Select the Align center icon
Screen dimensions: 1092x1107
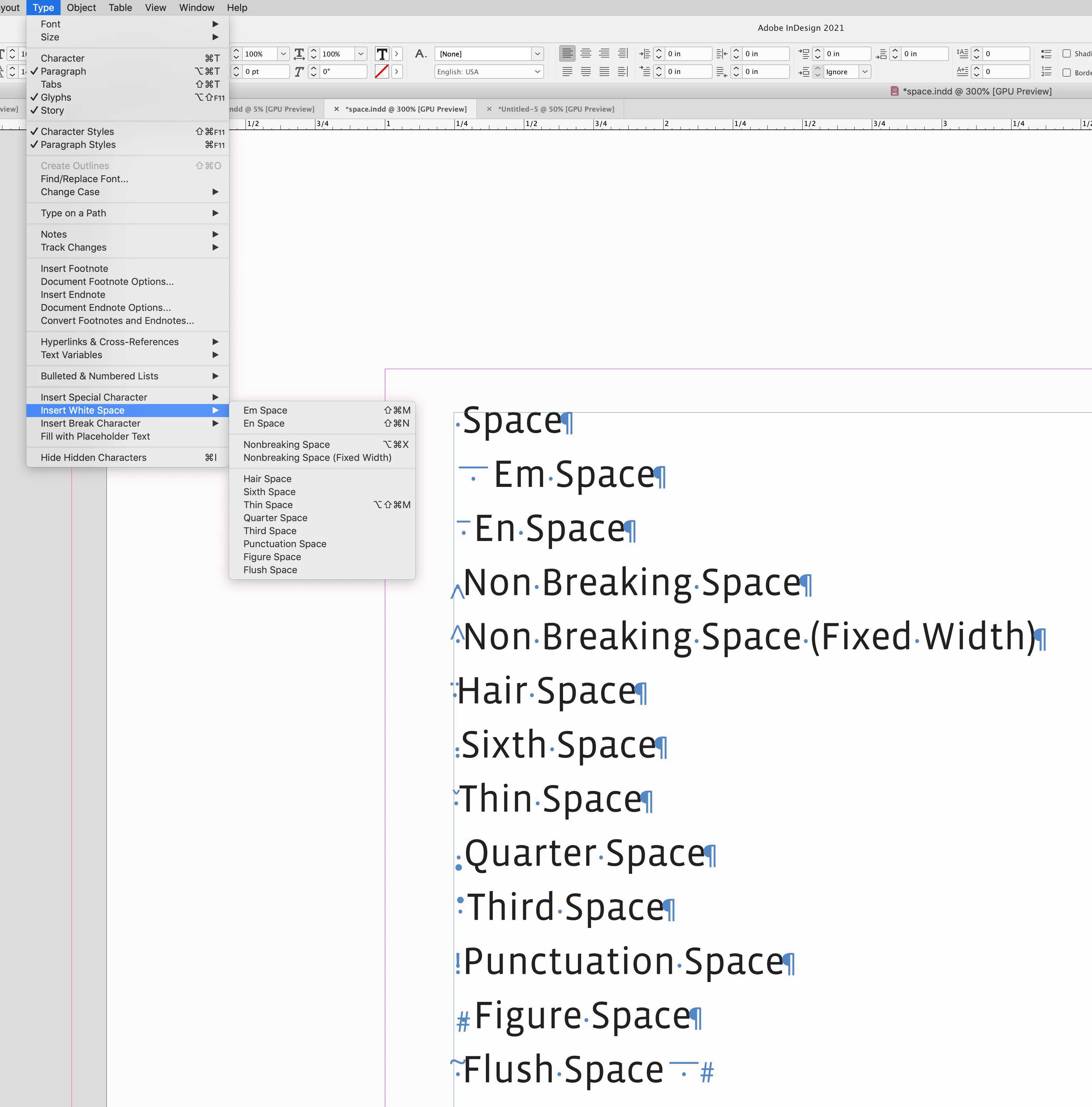[586, 54]
